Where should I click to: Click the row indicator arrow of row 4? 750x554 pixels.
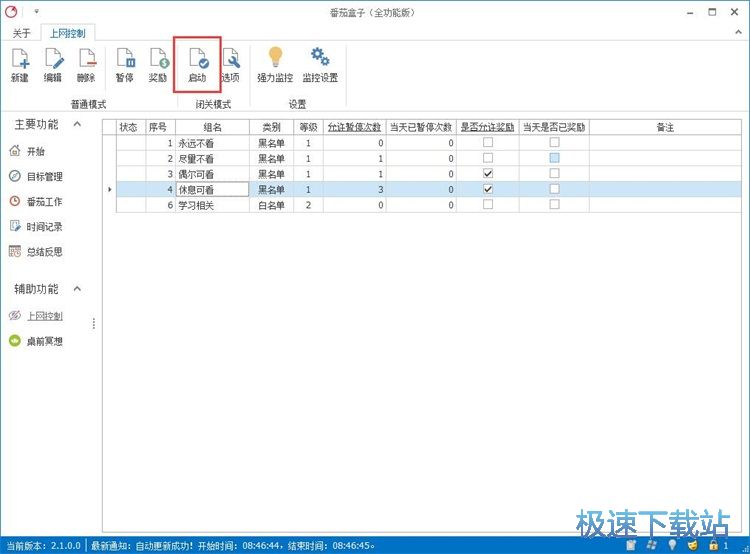click(110, 190)
